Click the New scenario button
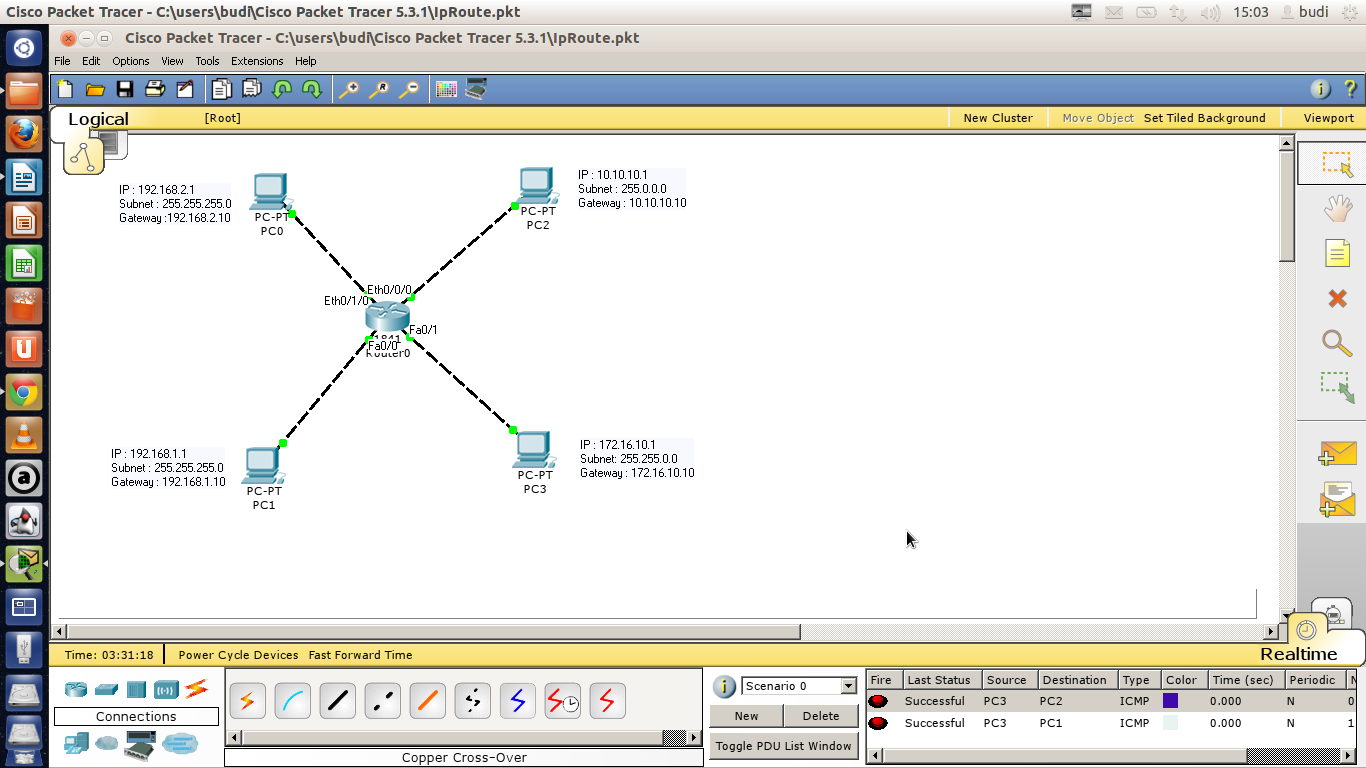1366x768 pixels. pos(746,716)
